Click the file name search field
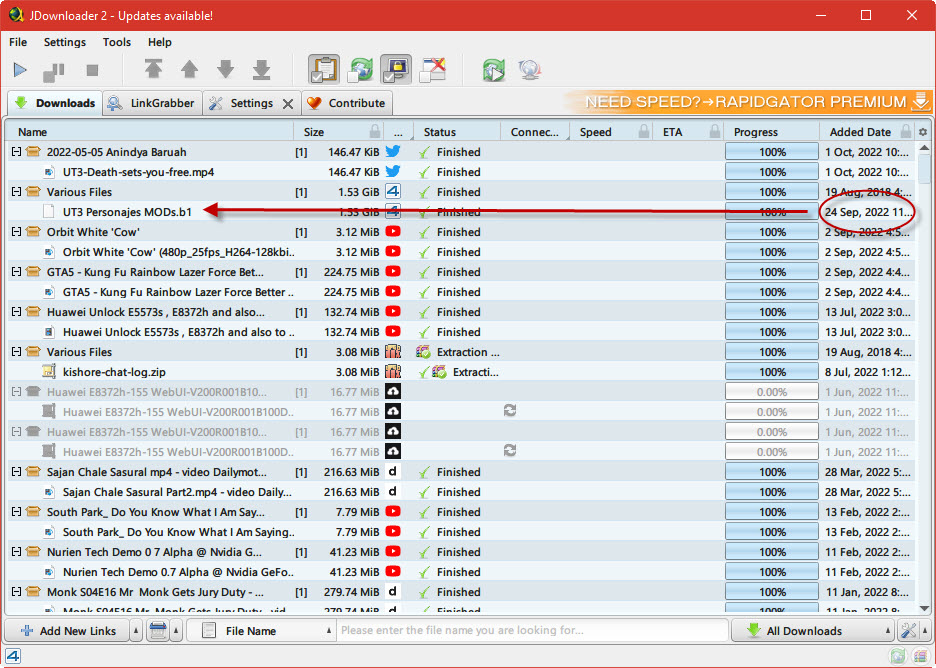 coord(532,630)
